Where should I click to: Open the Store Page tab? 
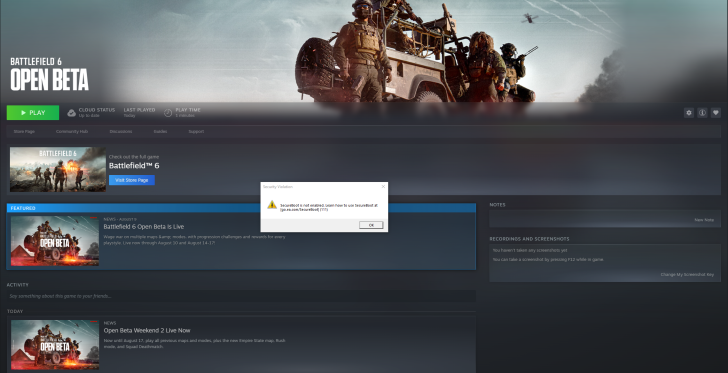click(x=24, y=131)
